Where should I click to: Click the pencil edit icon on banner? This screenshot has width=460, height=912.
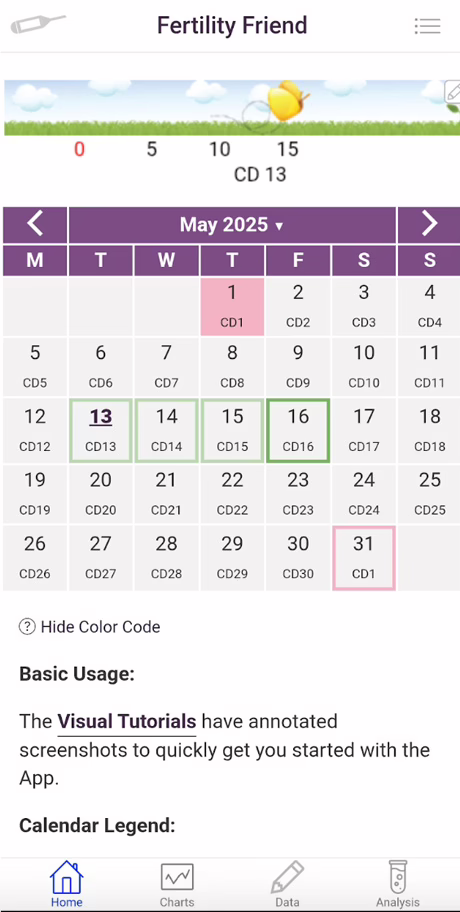[x=452, y=91]
